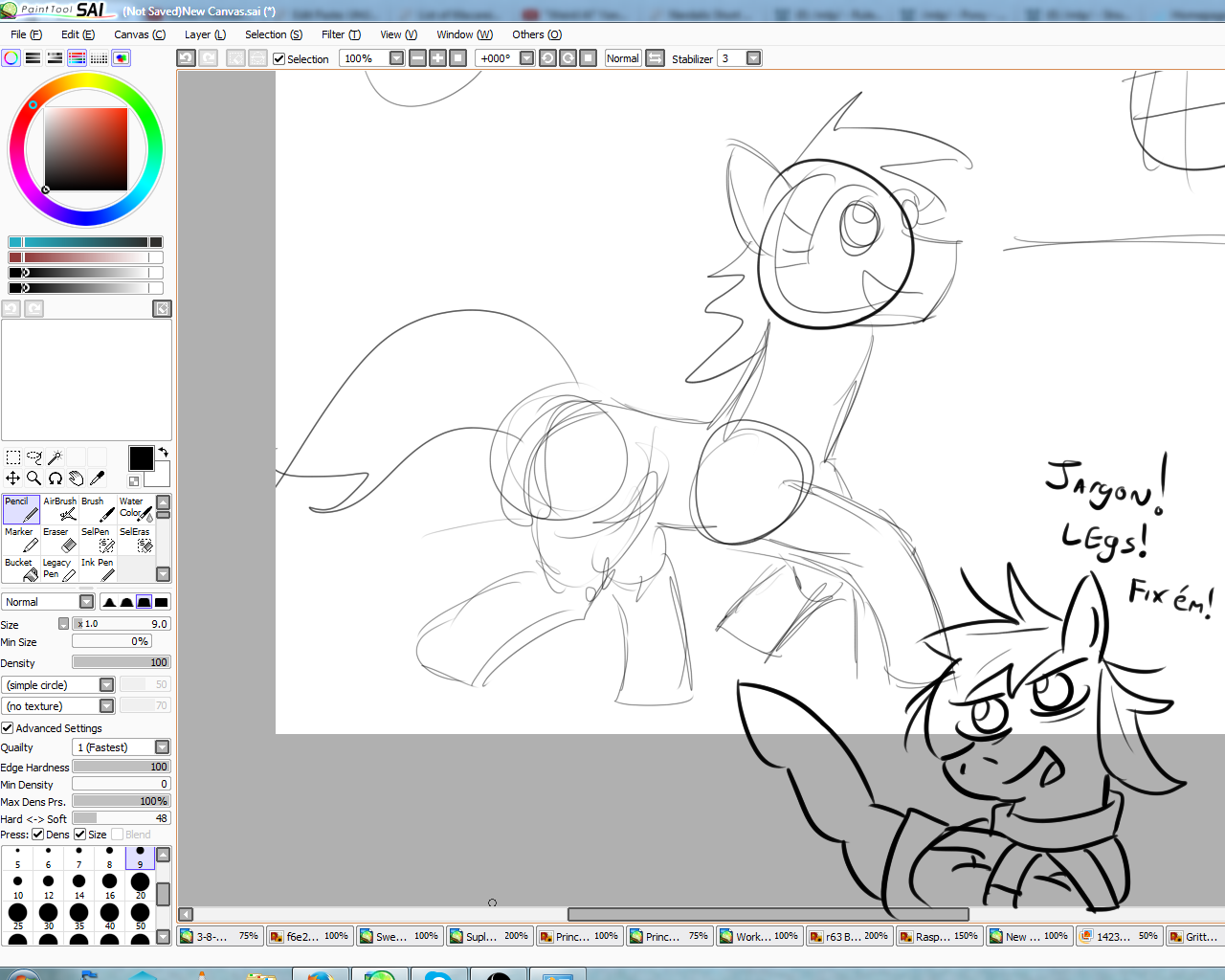This screenshot has height=980, width=1225.
Task: Select the Marker tool
Action: [x=21, y=540]
